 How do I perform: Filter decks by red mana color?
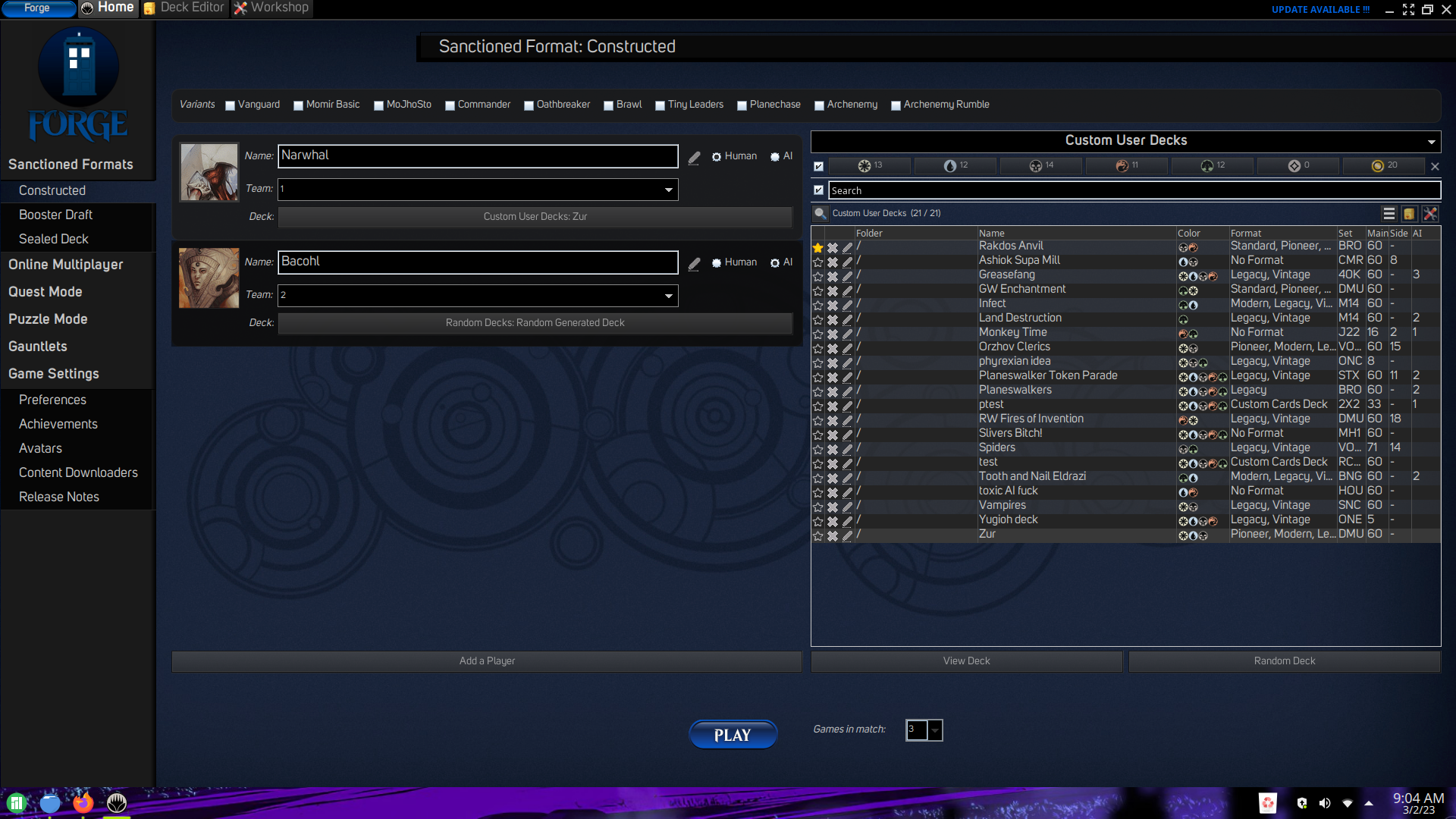[x=1127, y=165]
